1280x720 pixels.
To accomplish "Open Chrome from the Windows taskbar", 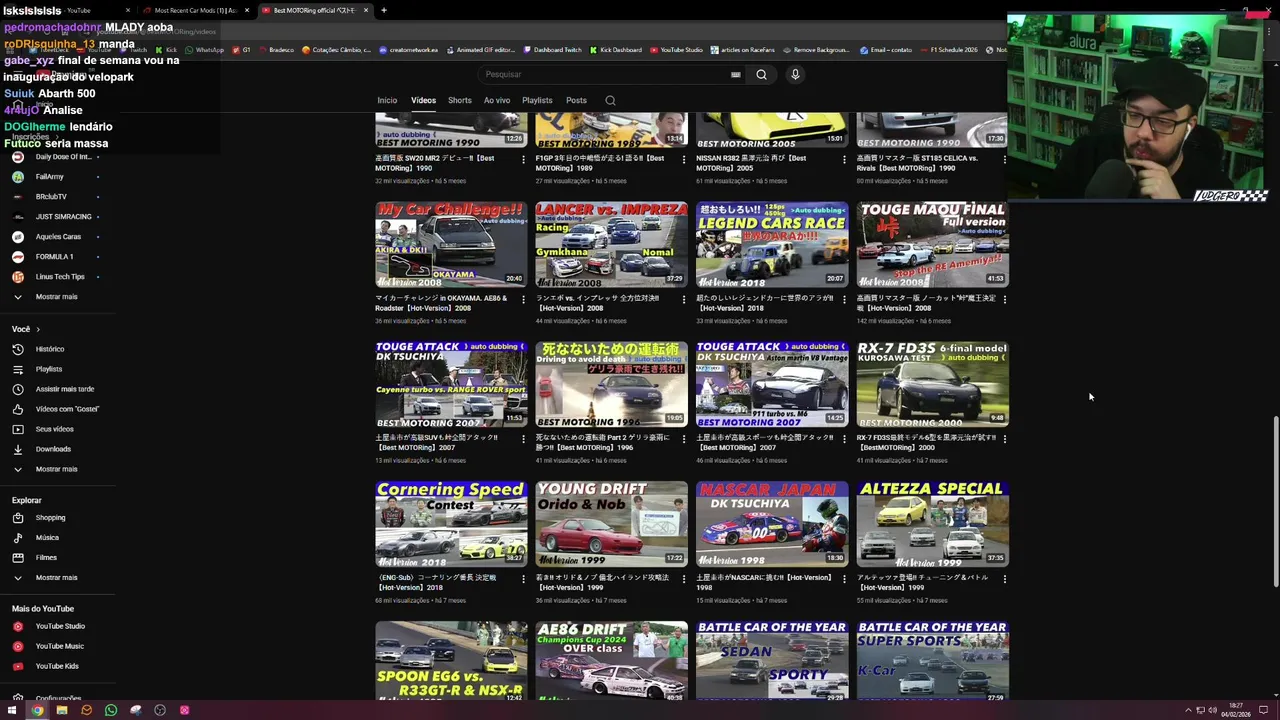I will coord(37,710).
